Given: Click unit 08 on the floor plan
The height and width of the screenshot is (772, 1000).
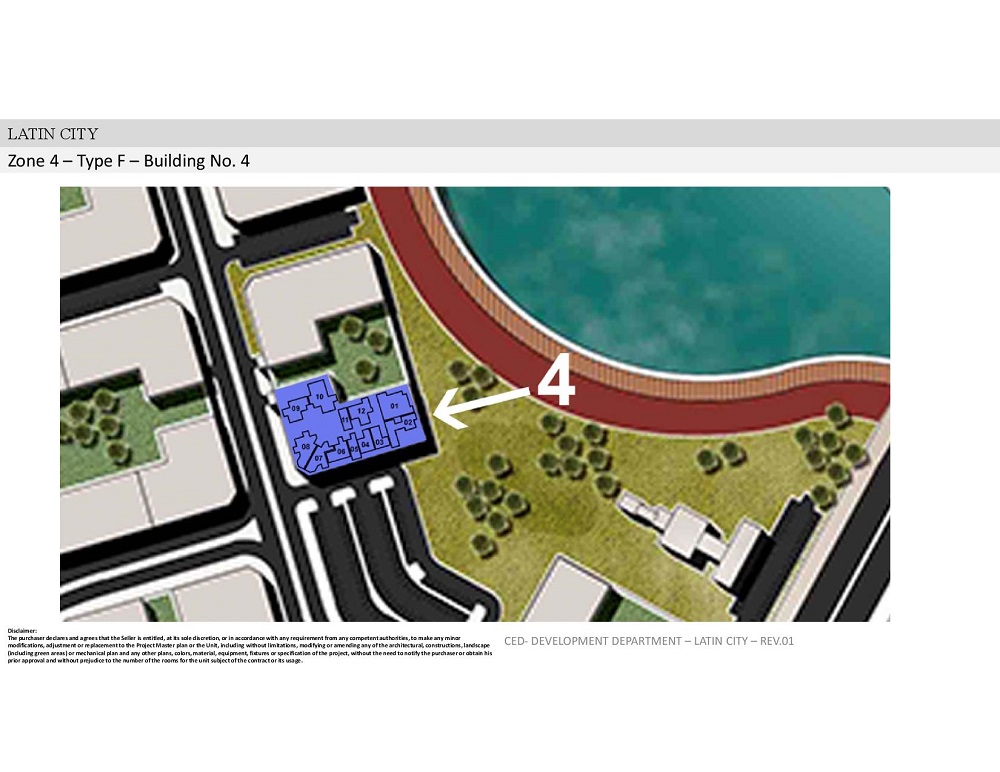Looking at the screenshot, I should 306,446.
